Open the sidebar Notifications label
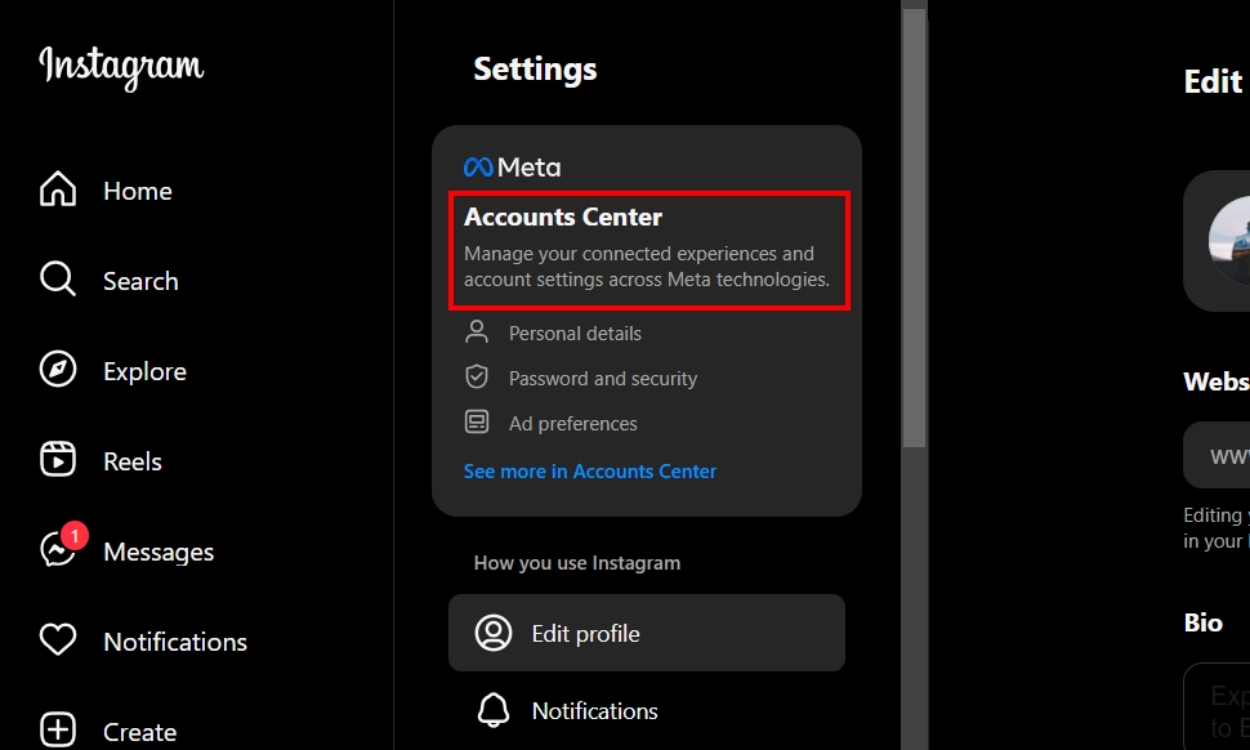Viewport: 1250px width, 750px height. pos(176,641)
